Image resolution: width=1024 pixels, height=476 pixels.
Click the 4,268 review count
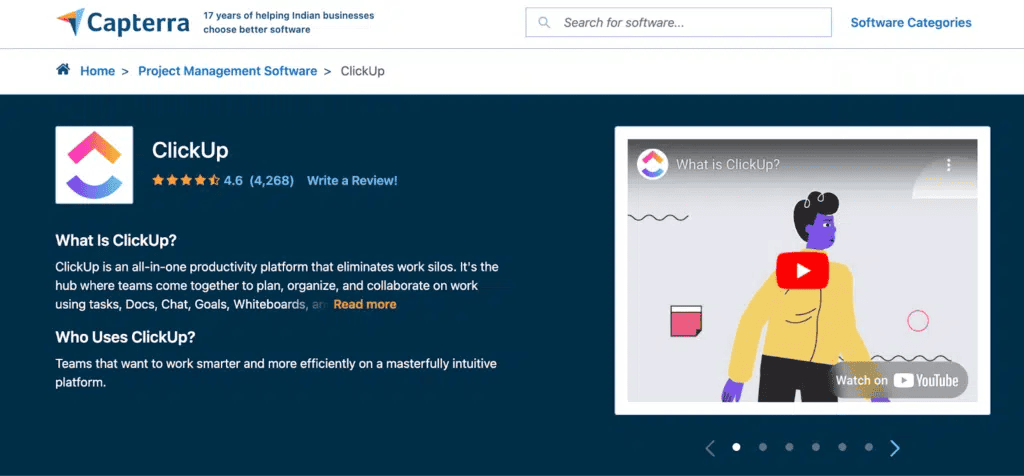coord(272,181)
